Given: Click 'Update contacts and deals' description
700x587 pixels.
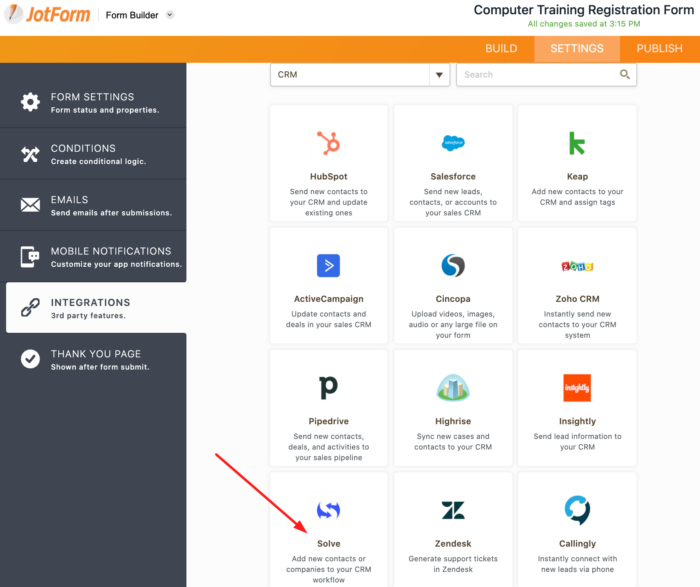Looking at the screenshot, I should tap(329, 319).
